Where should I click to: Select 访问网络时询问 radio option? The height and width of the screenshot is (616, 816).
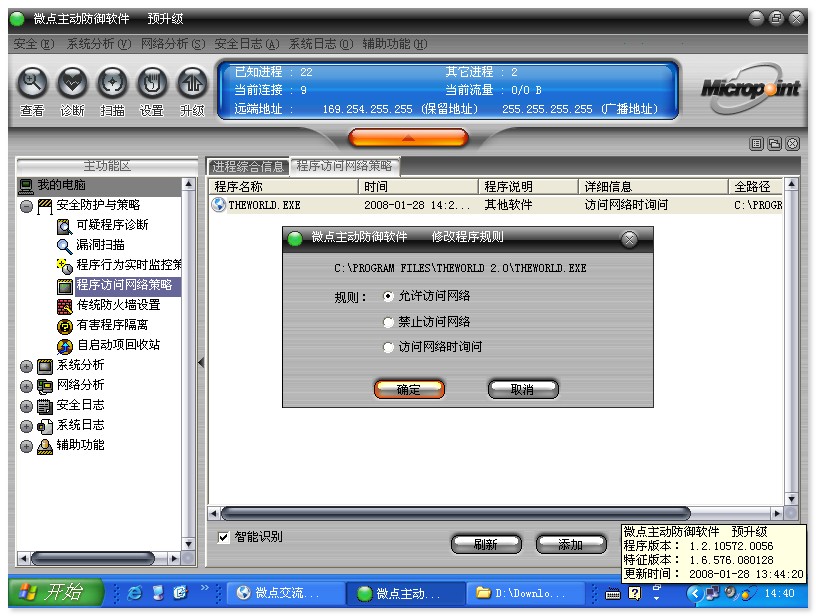click(388, 347)
